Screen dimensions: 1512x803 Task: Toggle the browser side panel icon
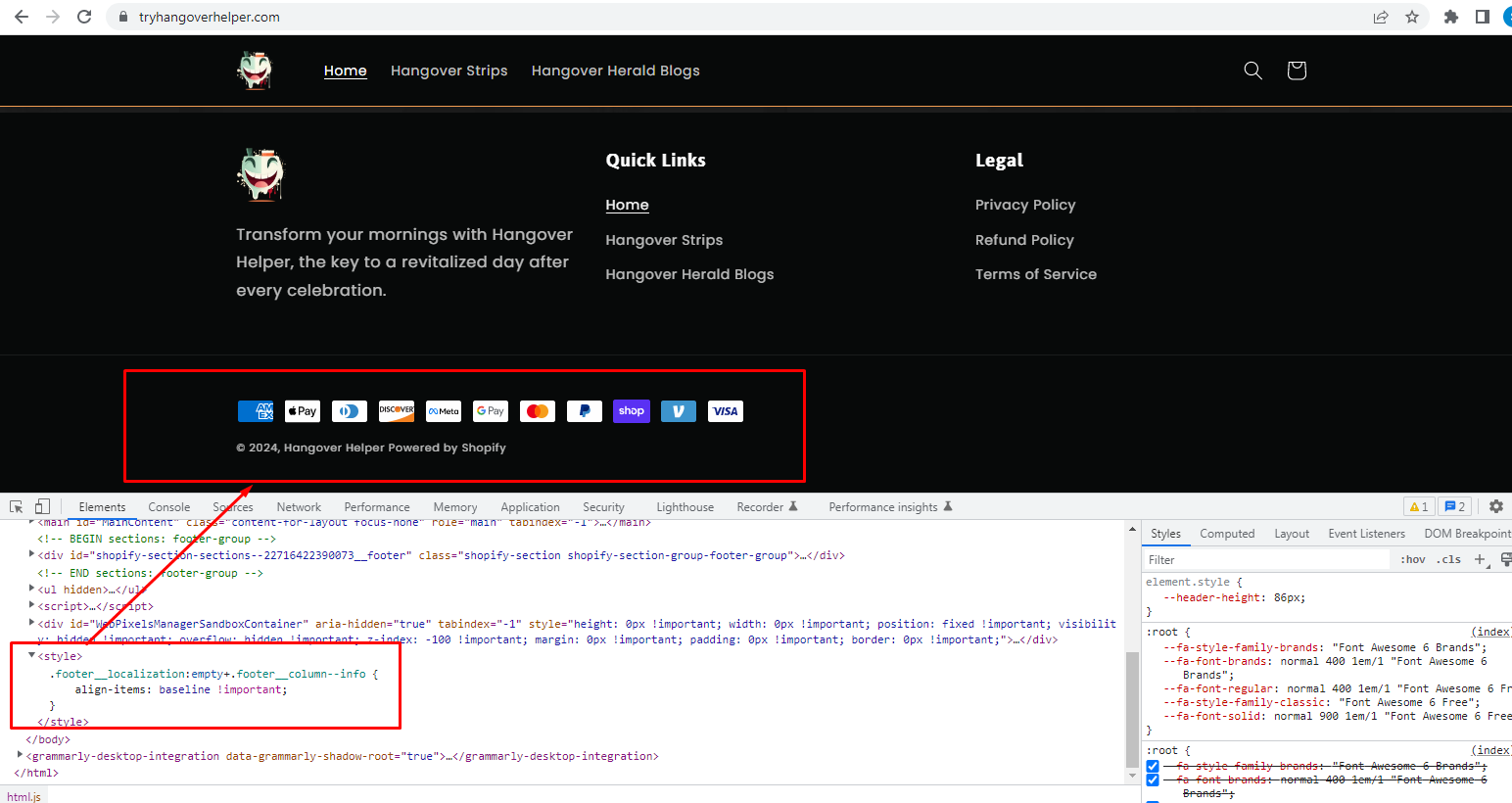(x=1483, y=17)
